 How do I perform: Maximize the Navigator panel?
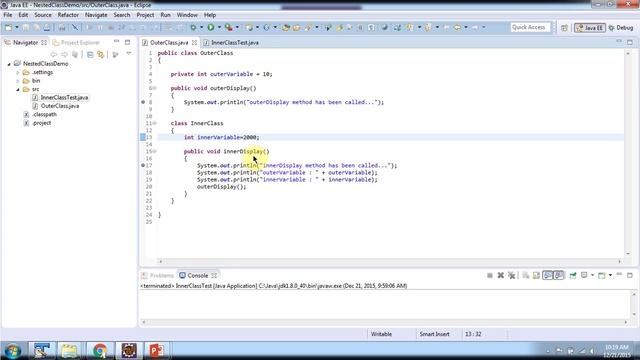point(127,42)
